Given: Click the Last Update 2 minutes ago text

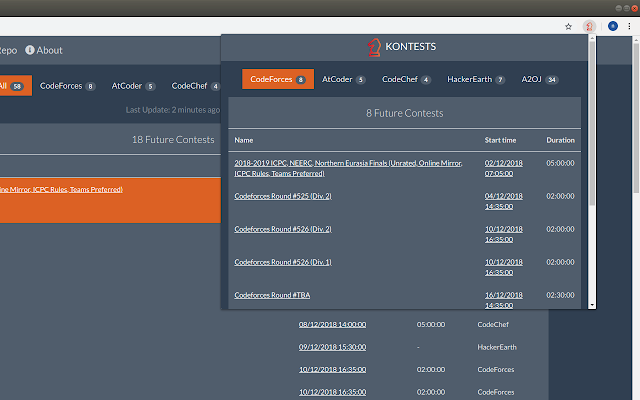Looking at the screenshot, I should pos(173,110).
